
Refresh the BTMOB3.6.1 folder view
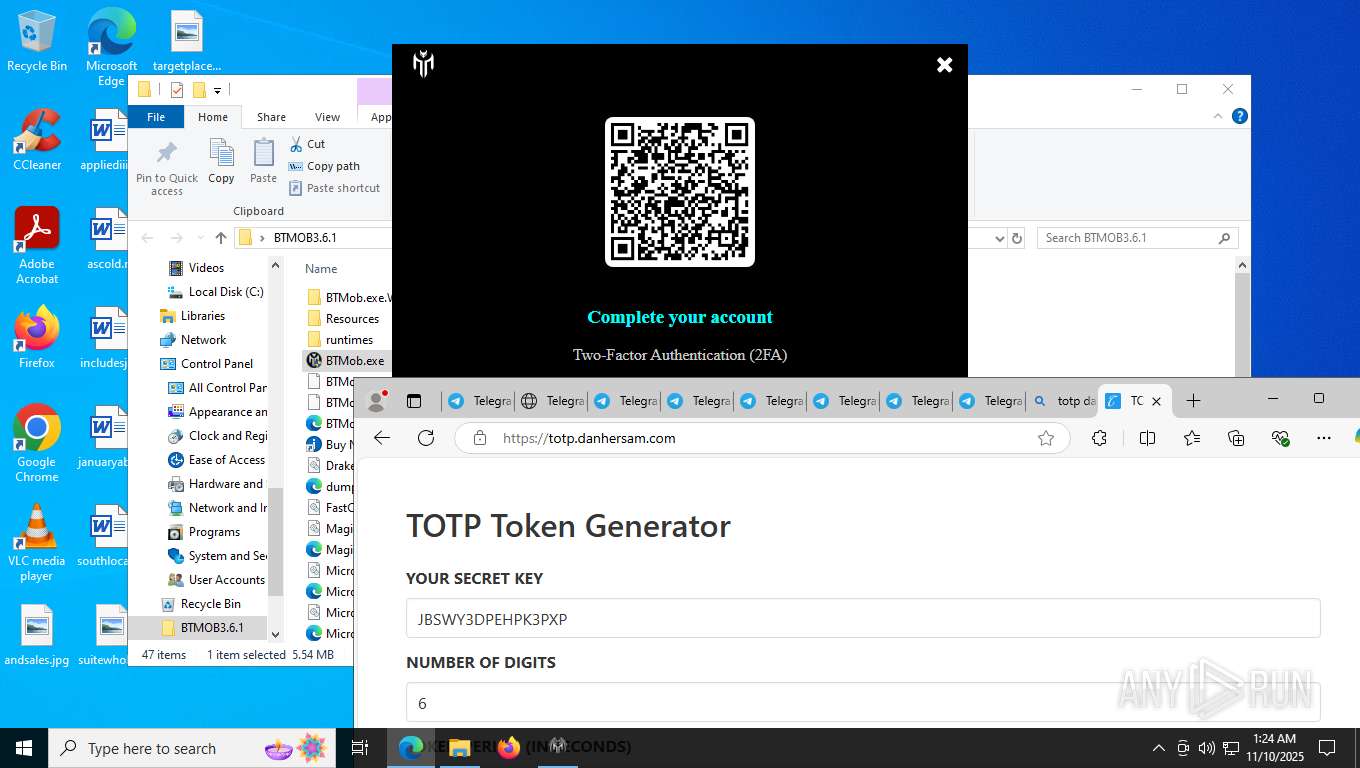click(1017, 238)
